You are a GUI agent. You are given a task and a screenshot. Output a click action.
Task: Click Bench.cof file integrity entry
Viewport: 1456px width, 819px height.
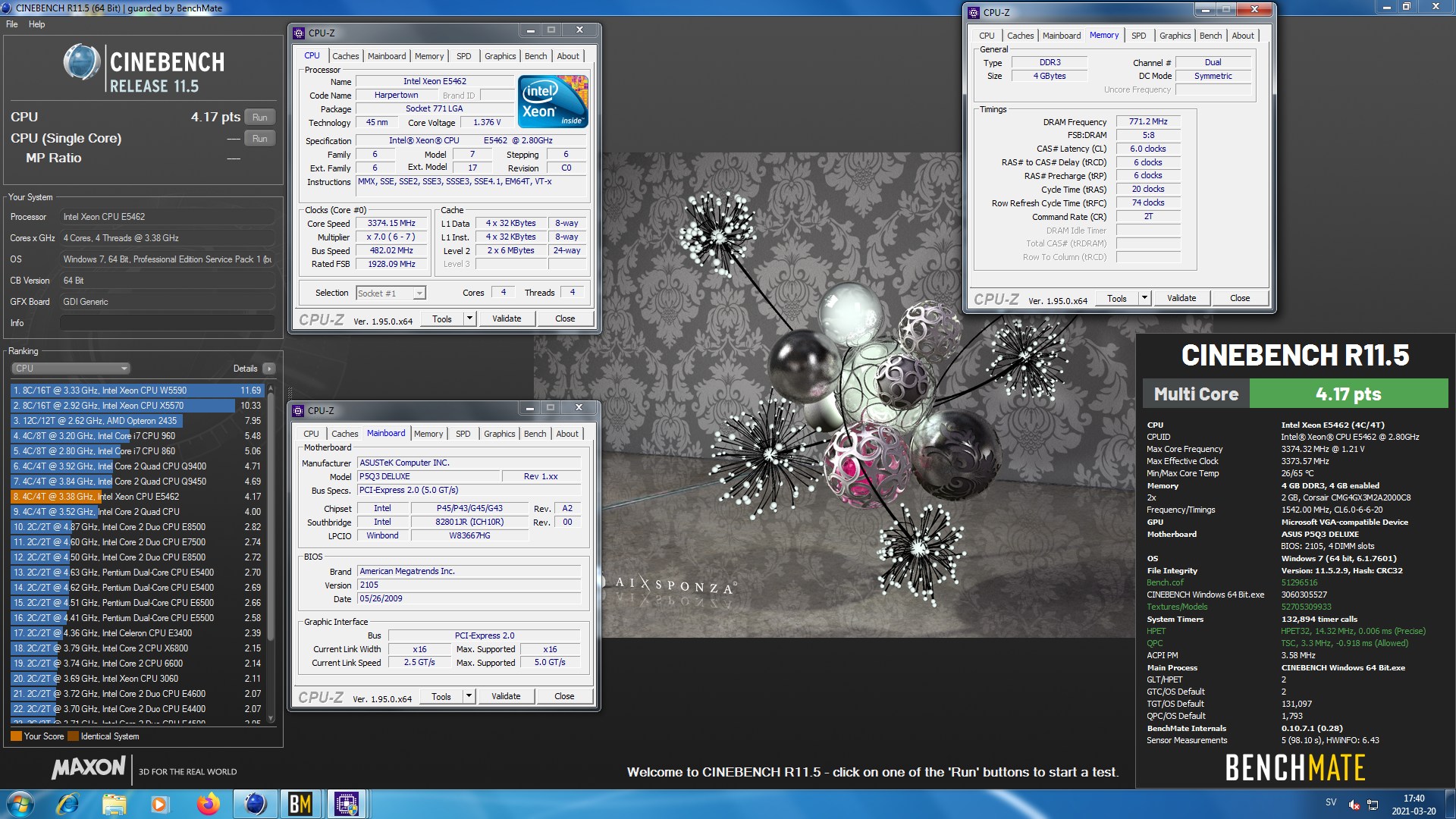[1165, 583]
